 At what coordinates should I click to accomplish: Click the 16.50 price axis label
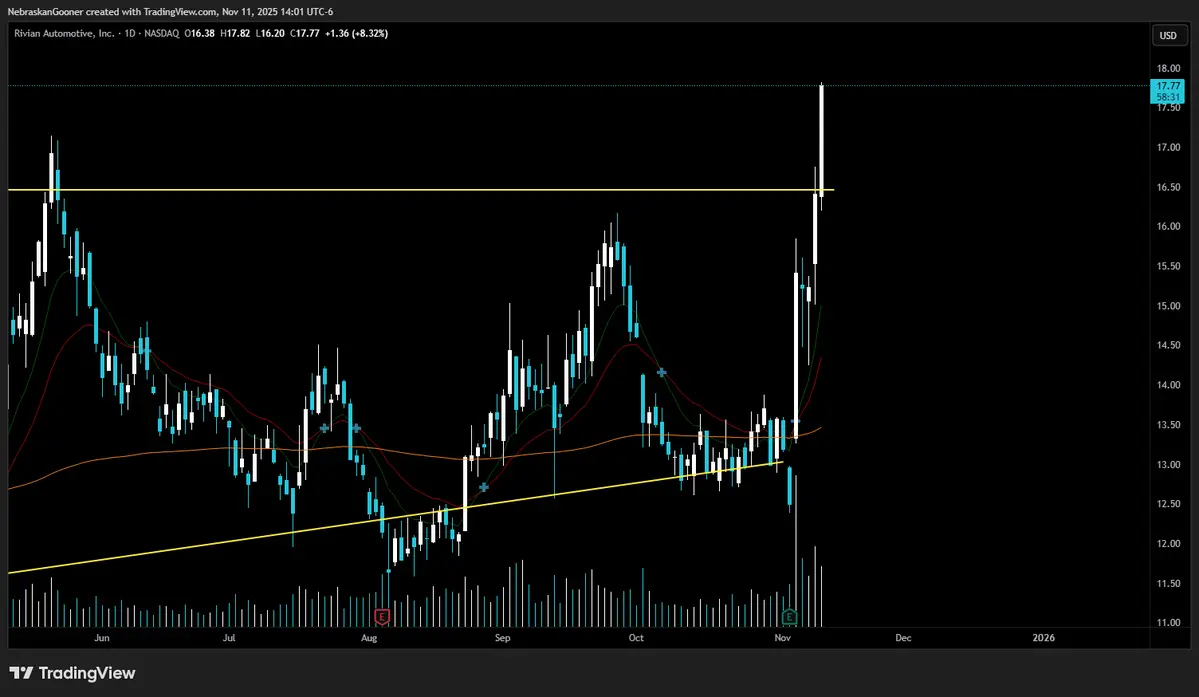[x=1168, y=187]
